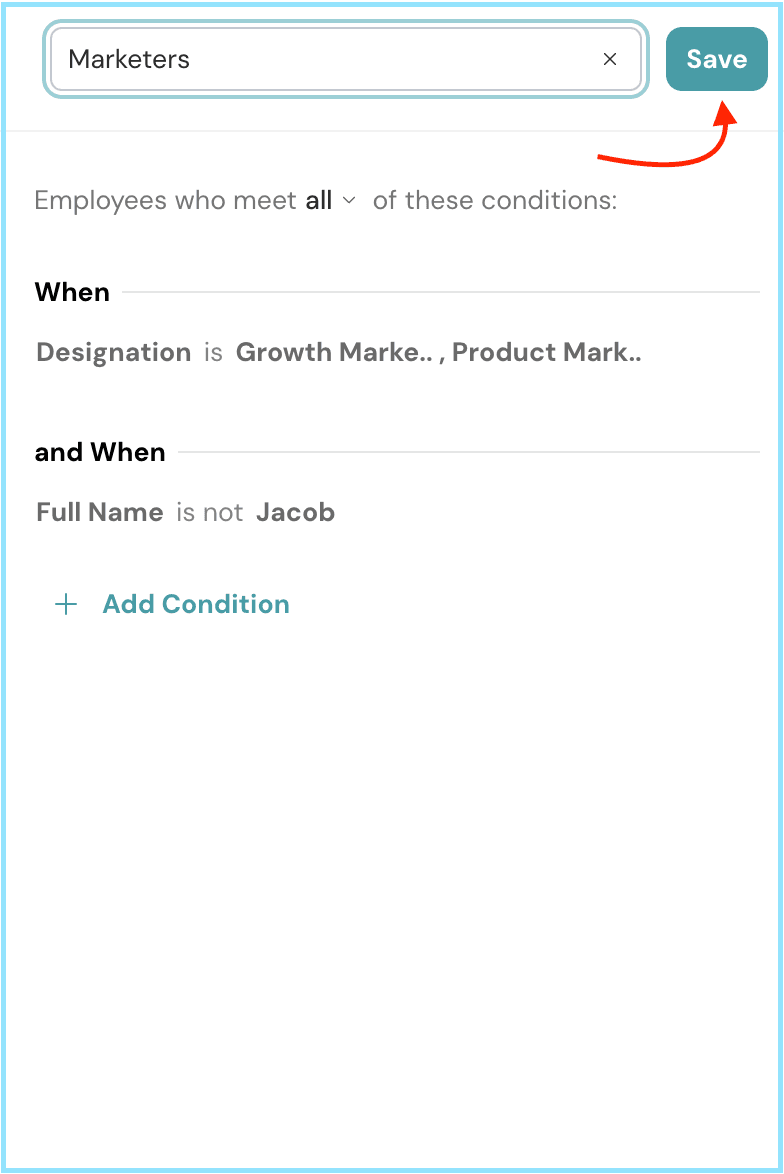Select the Full Name condition field

(100, 512)
